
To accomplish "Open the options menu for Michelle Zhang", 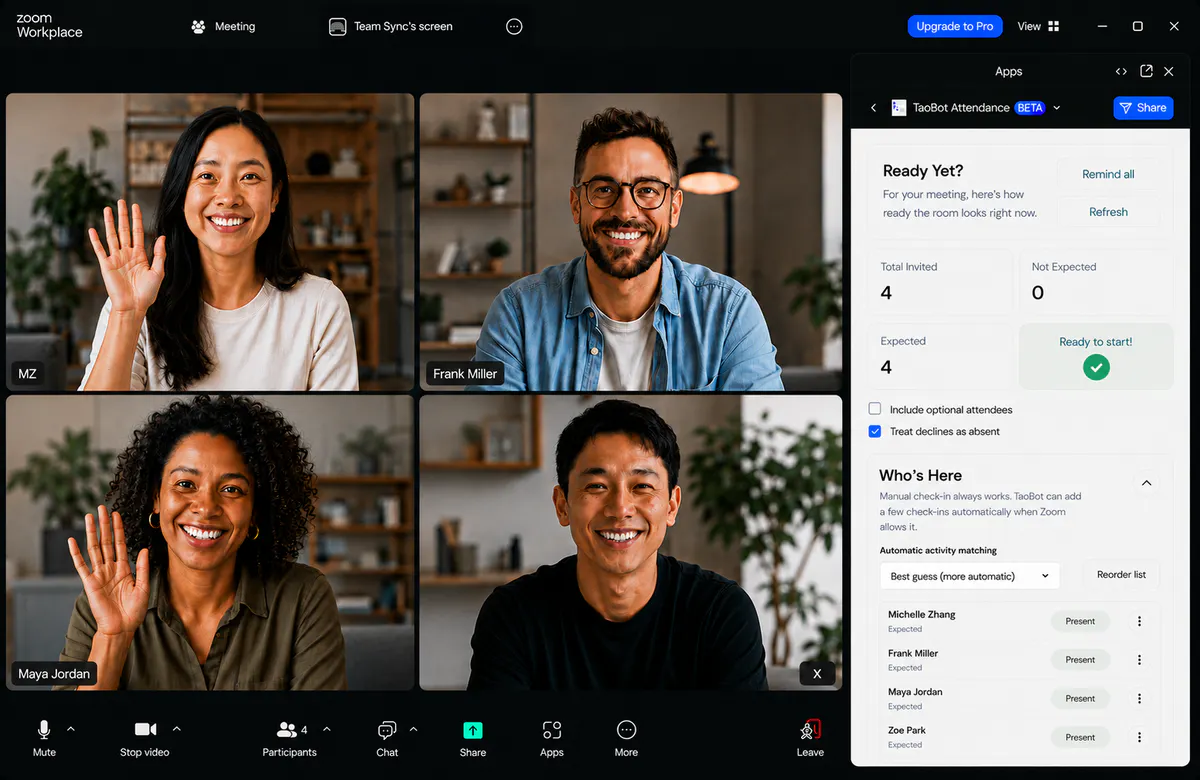I will coord(1139,621).
